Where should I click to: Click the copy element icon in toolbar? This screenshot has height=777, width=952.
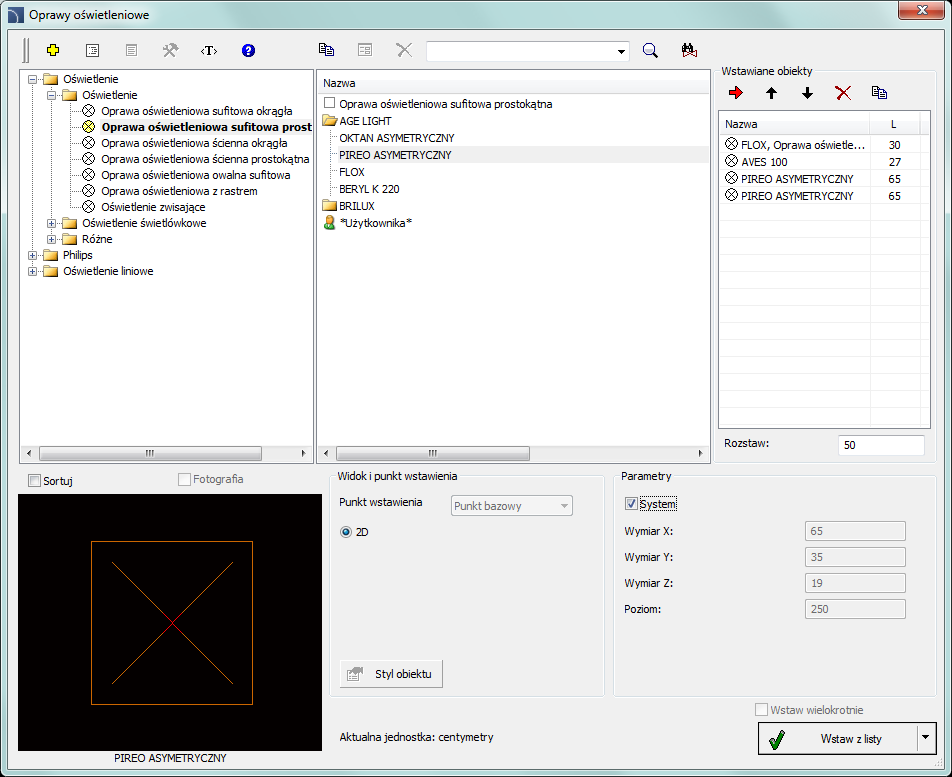327,50
